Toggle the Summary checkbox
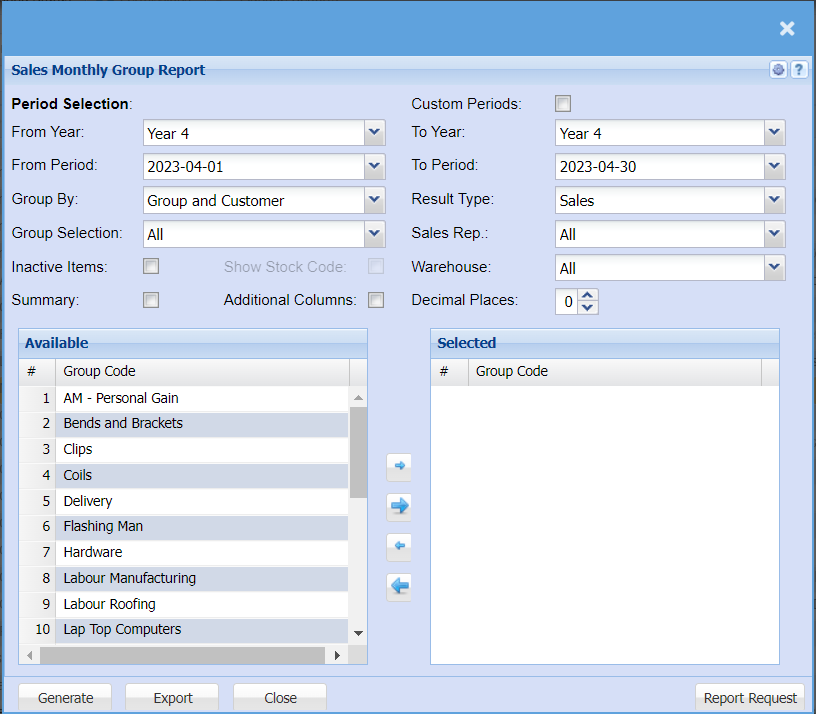The height and width of the screenshot is (714, 816). point(151,300)
